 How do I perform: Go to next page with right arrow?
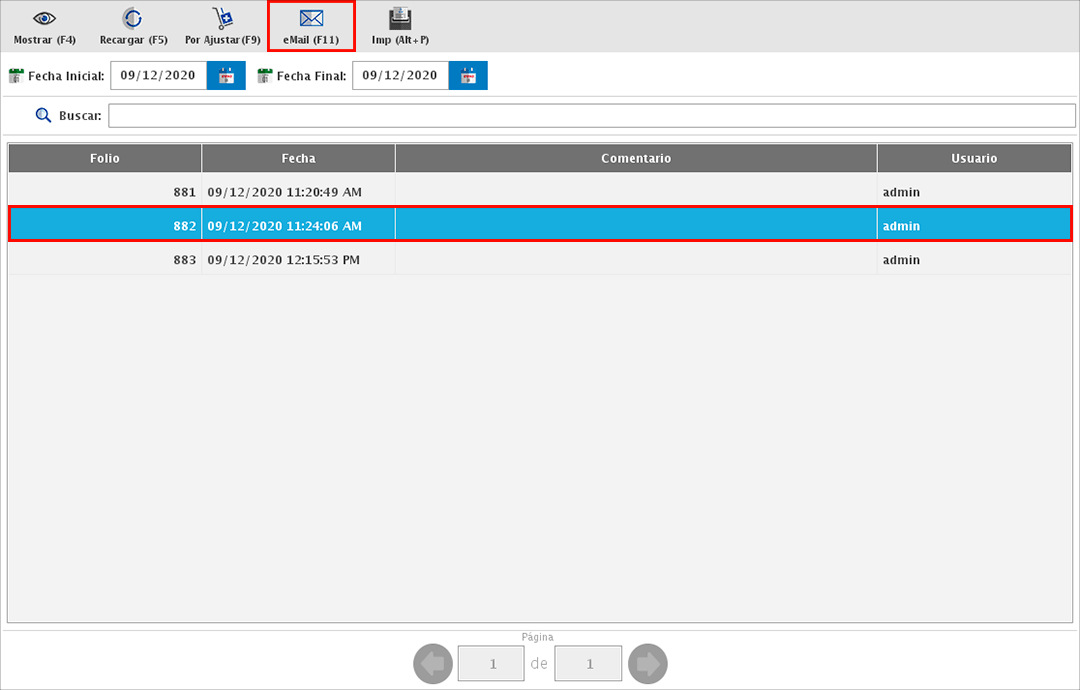pyautogui.click(x=647, y=663)
